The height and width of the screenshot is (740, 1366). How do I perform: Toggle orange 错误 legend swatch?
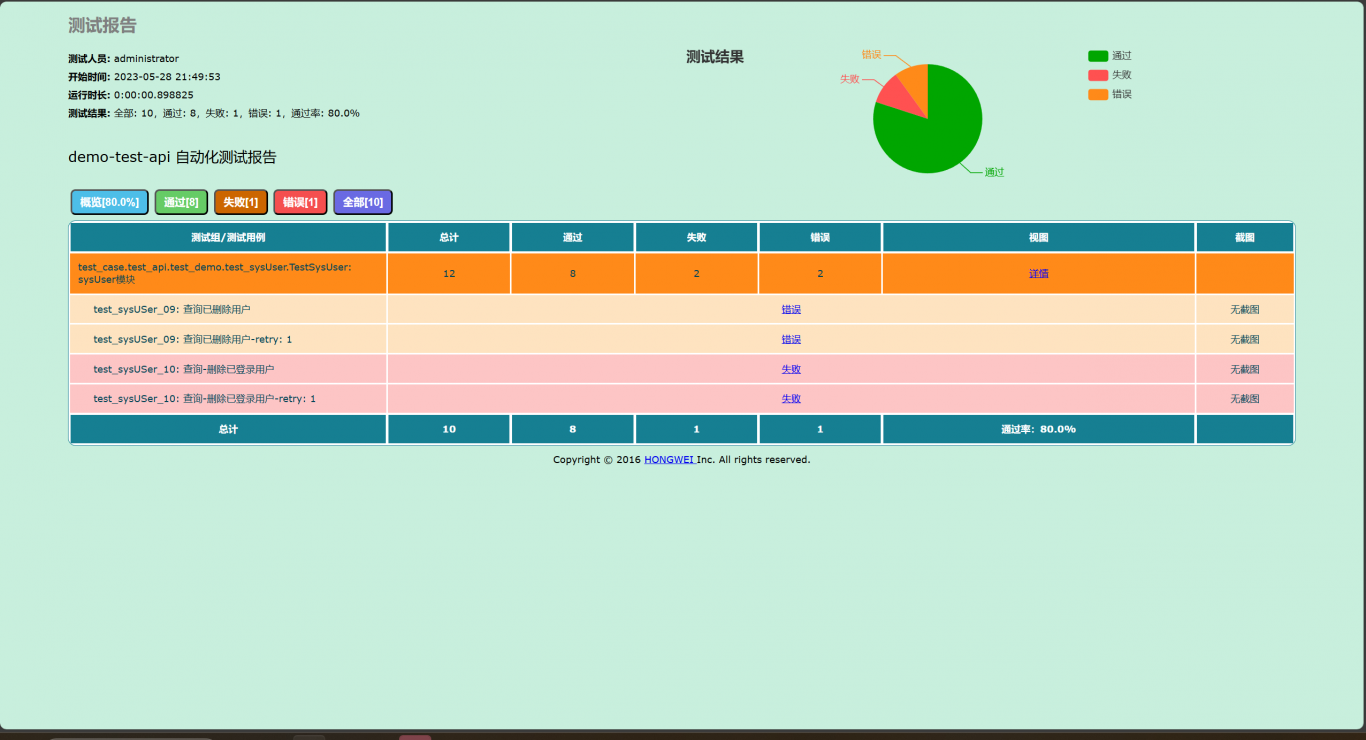pos(1098,94)
